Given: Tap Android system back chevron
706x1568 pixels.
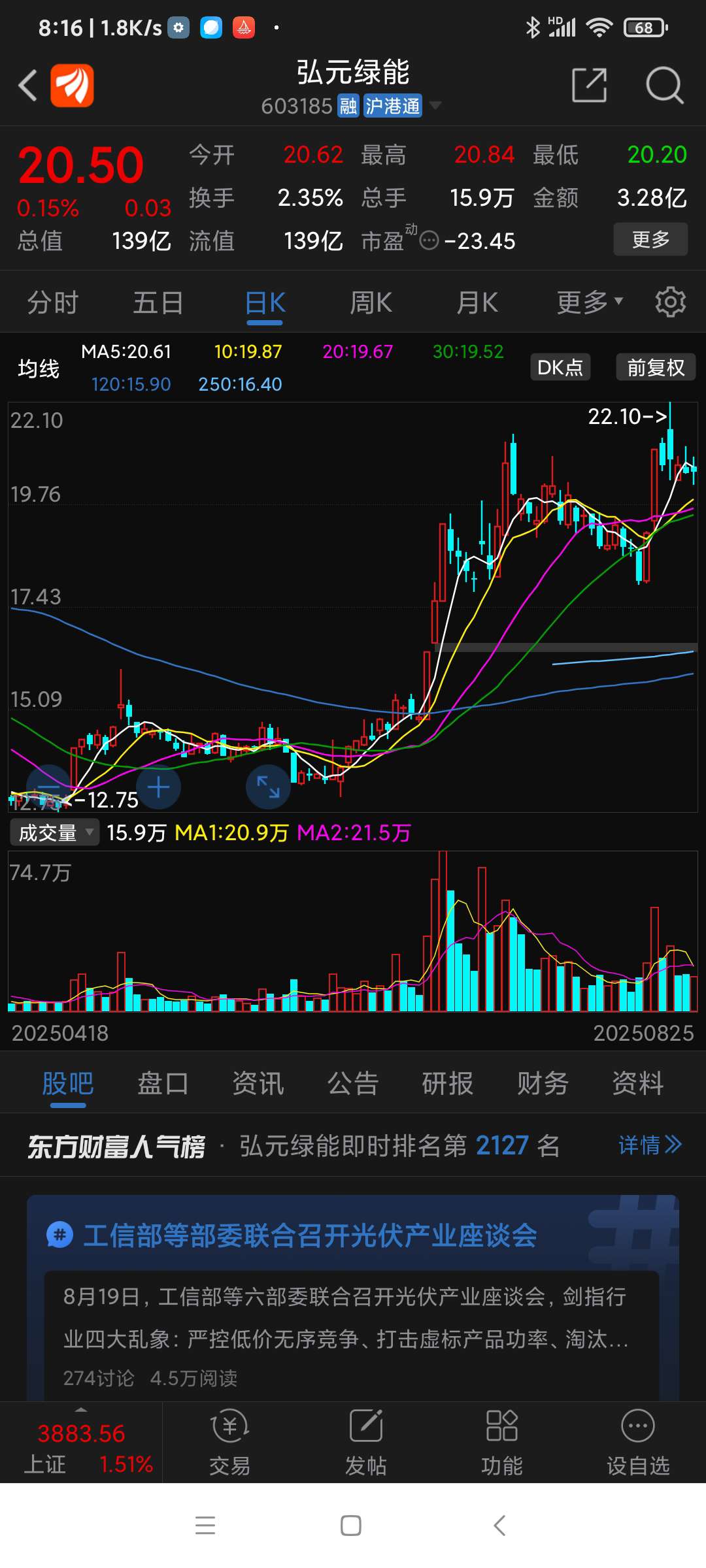Looking at the screenshot, I should point(499,1526).
